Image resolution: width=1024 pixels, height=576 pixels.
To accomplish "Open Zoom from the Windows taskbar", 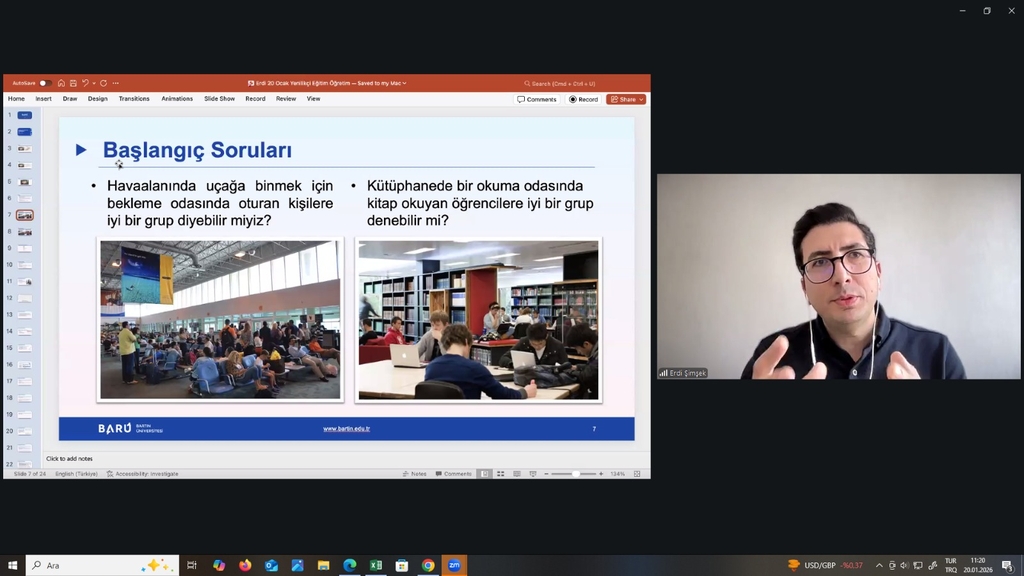I will [x=454, y=565].
